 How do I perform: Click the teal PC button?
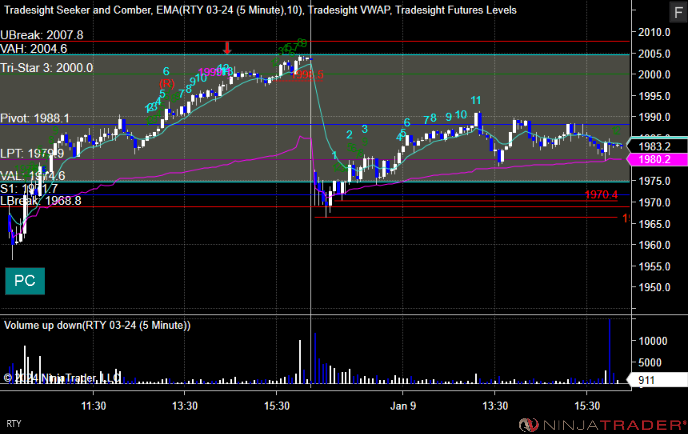pyautogui.click(x=25, y=281)
